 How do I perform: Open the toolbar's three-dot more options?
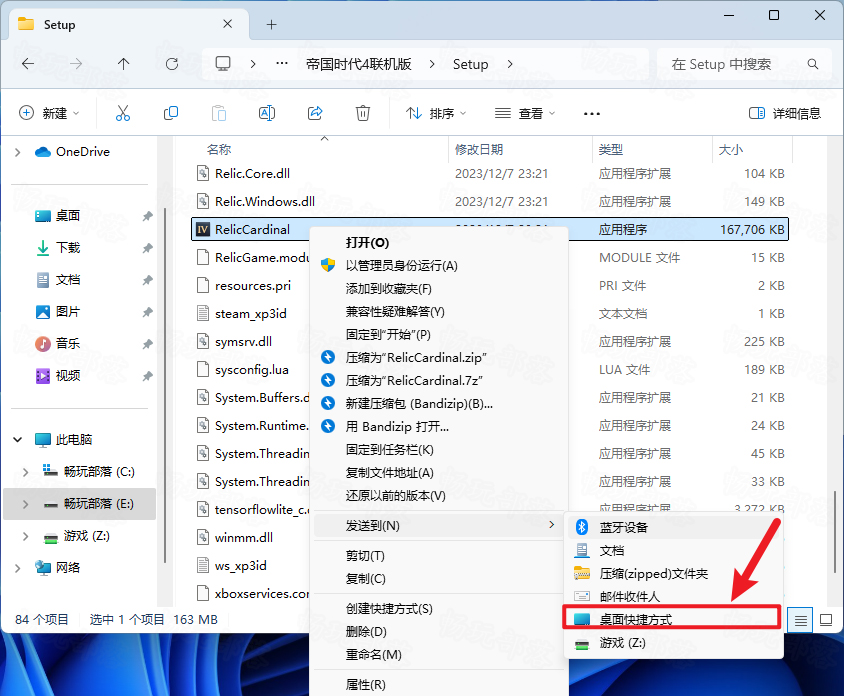click(x=592, y=114)
